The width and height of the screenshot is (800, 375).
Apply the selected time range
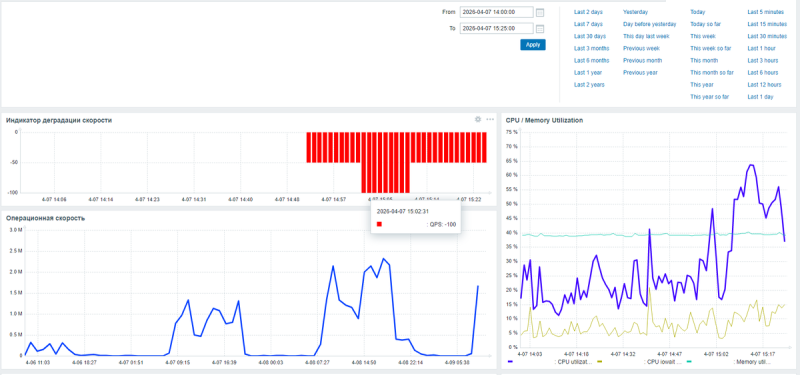[x=533, y=44]
